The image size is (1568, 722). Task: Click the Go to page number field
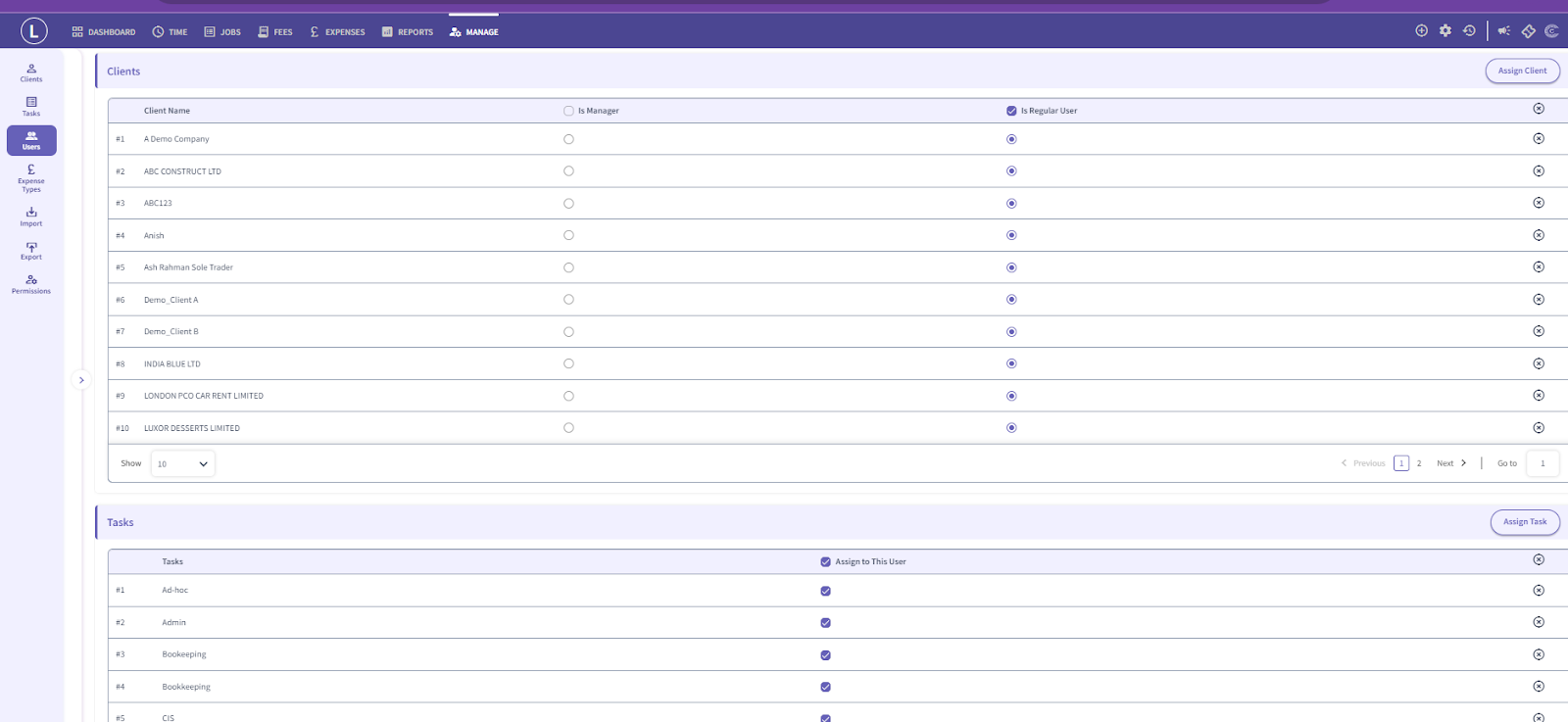click(1543, 463)
